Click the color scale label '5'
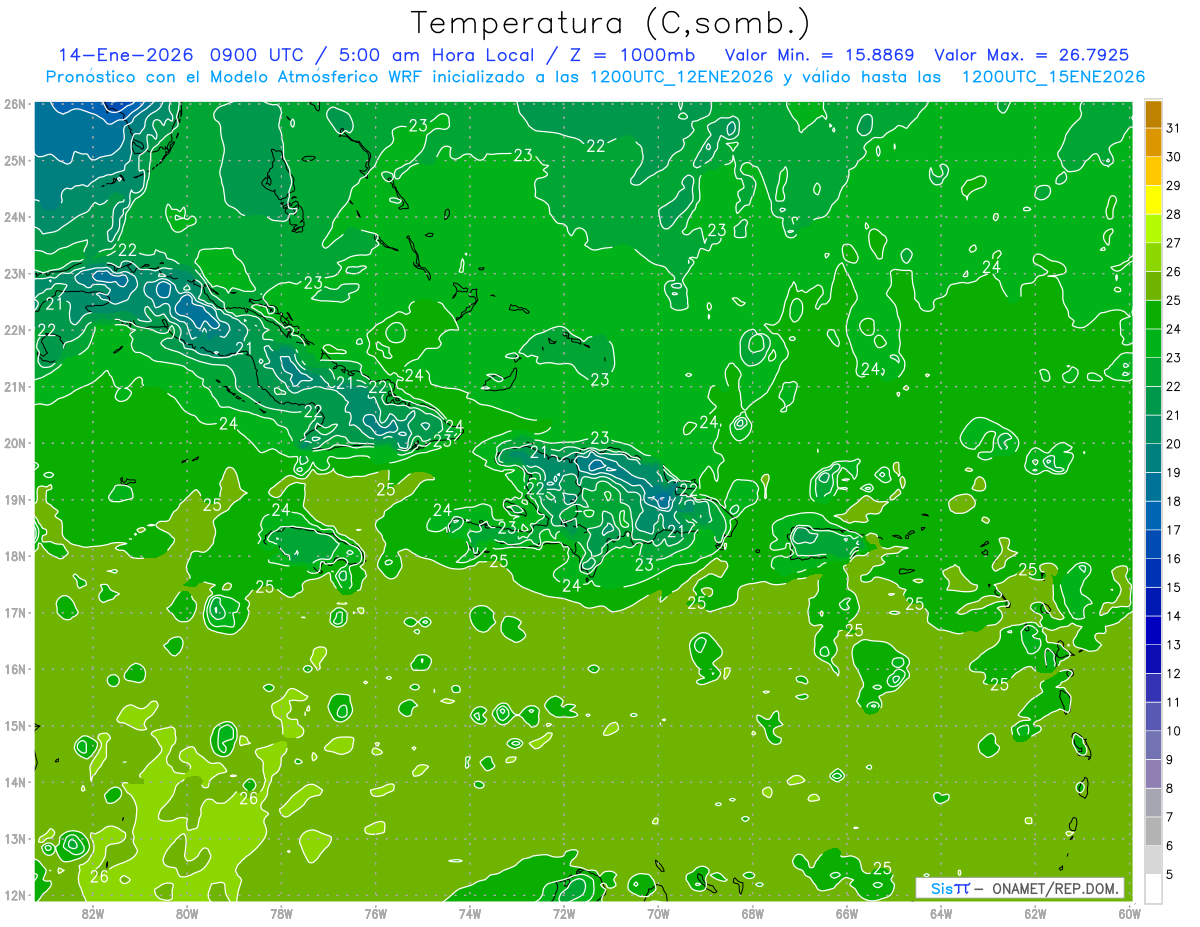 [1170, 874]
